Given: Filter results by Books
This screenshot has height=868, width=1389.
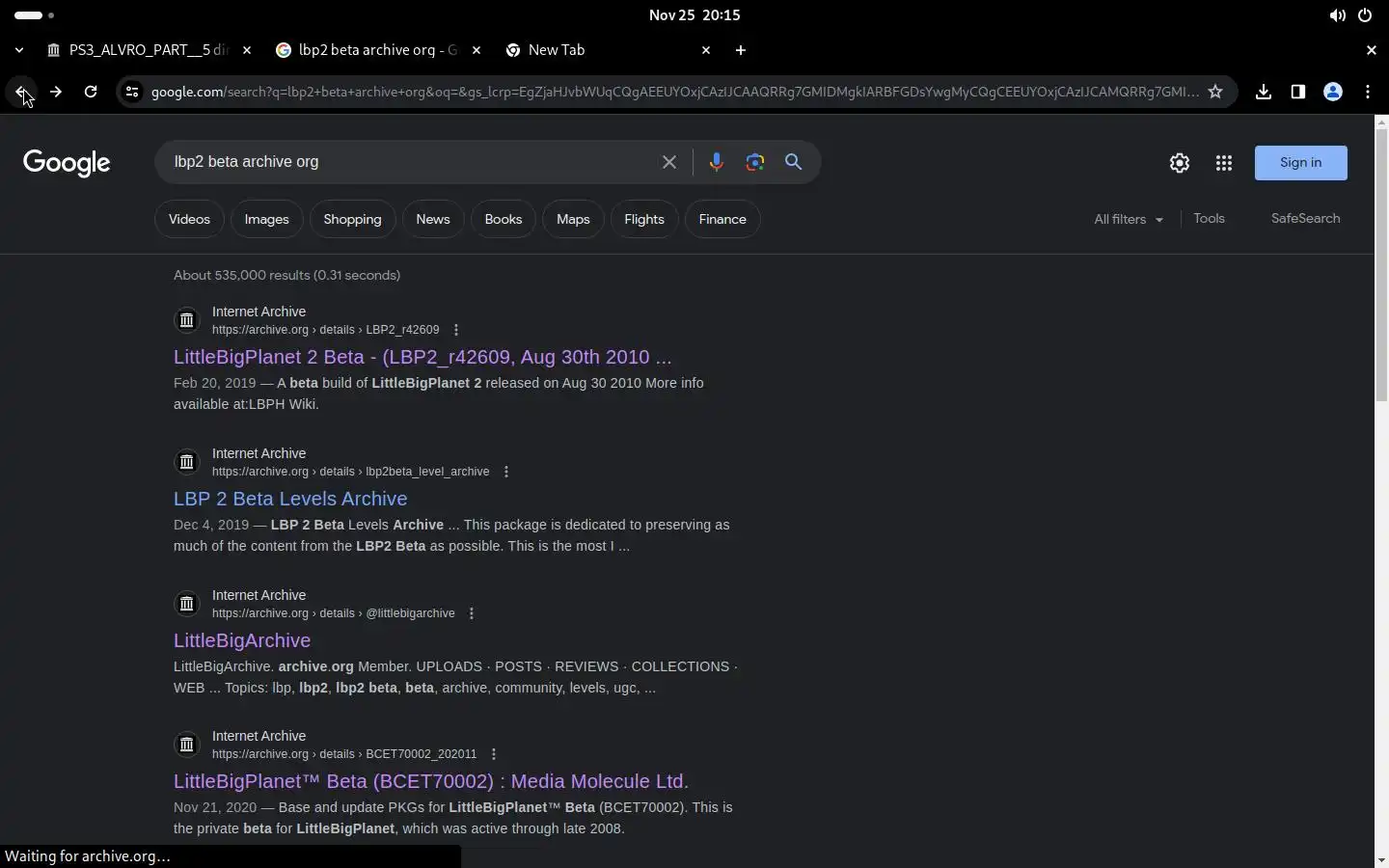Looking at the screenshot, I should [504, 220].
